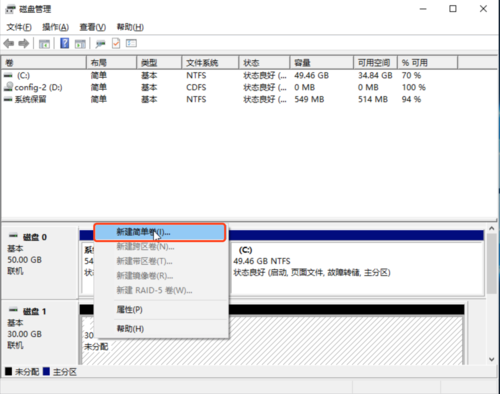Open the 文件(F) menu
Viewport: 500px width, 394px height.
click(x=19, y=27)
